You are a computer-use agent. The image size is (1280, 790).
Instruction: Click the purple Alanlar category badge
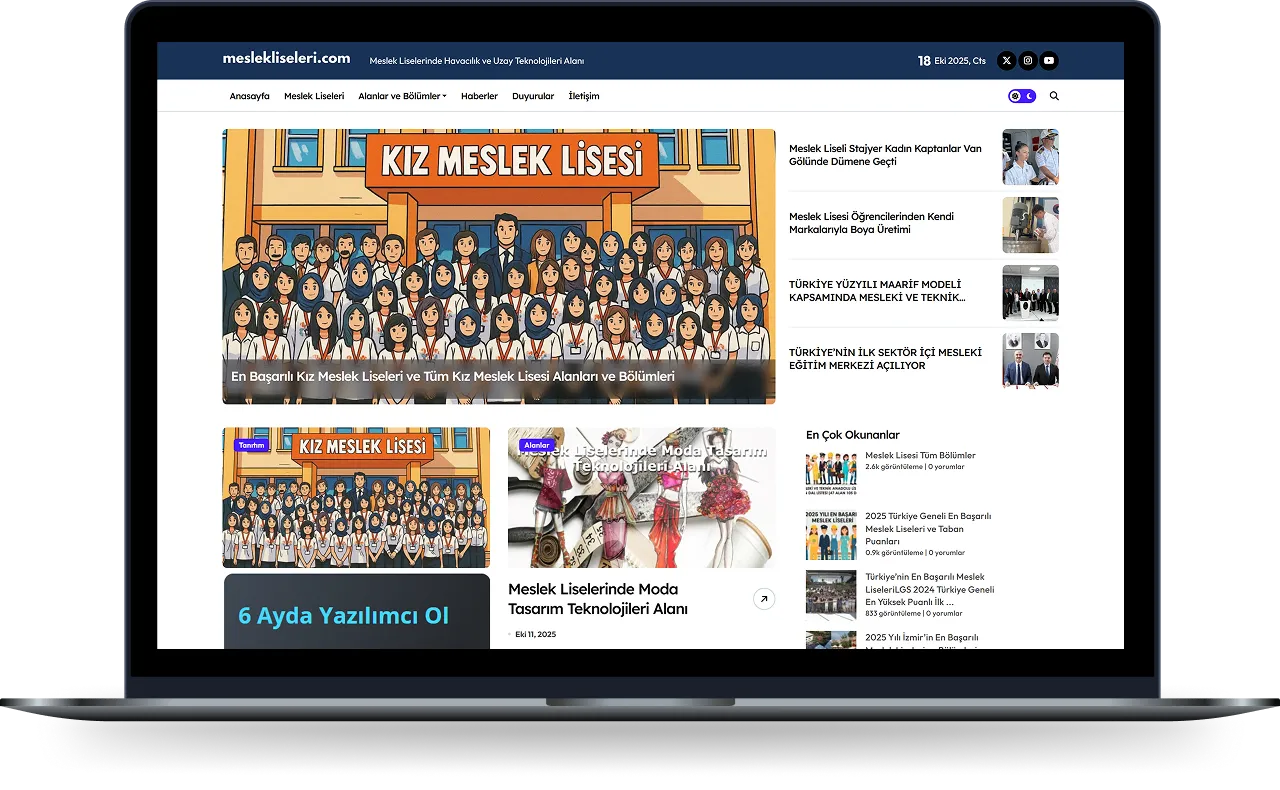(537, 445)
